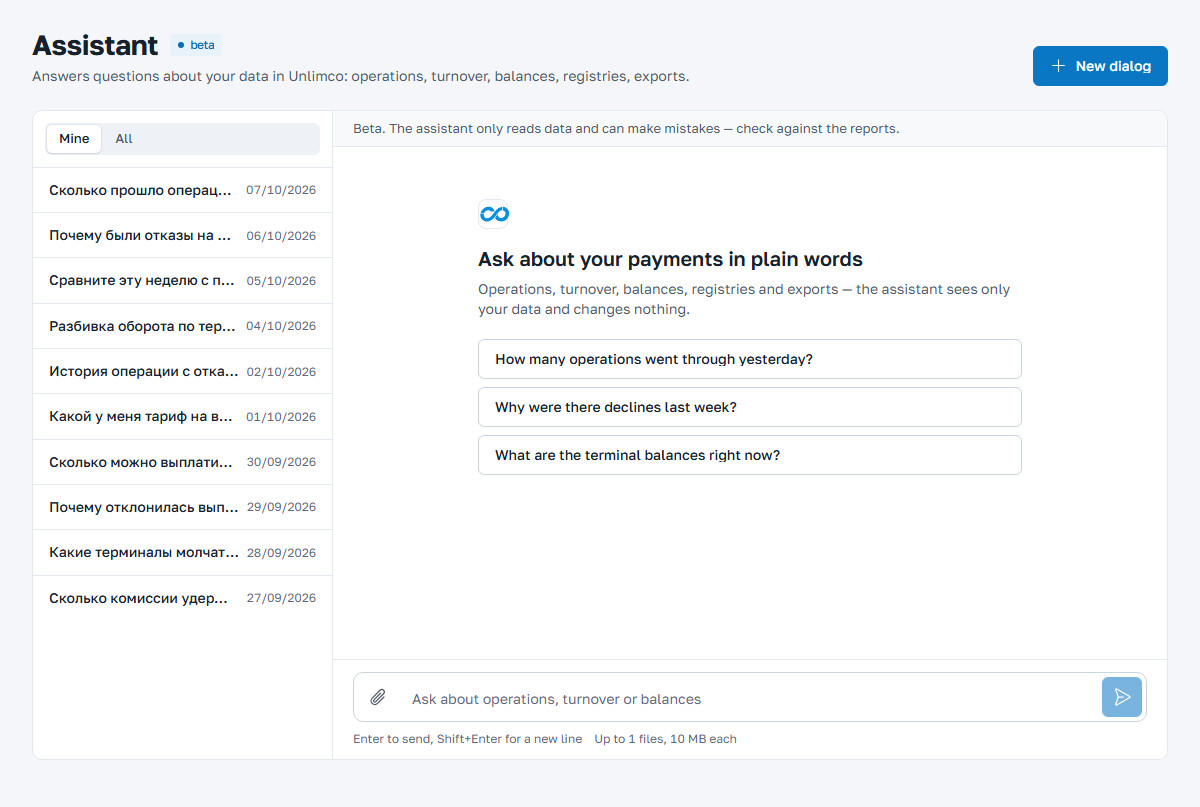Select the 'Какой у меня тариф' dialog

coord(182,417)
